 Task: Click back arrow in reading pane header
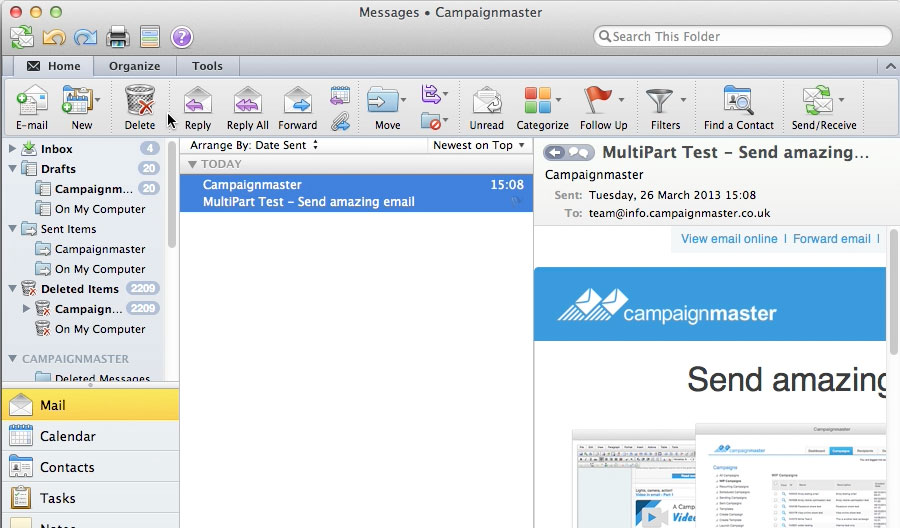(555, 153)
